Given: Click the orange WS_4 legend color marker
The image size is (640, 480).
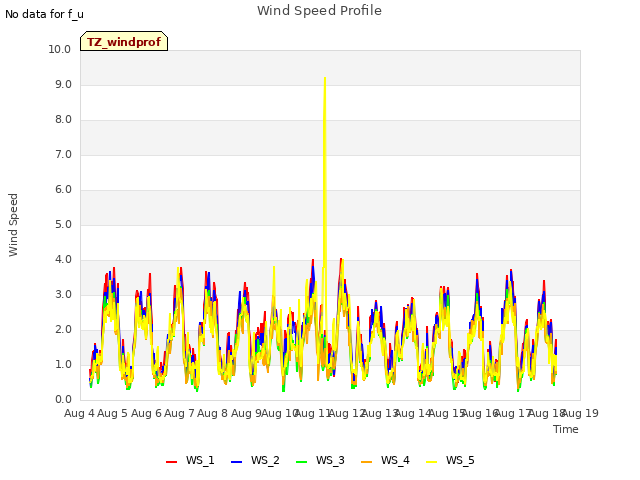Looking at the screenshot, I should (367, 462).
